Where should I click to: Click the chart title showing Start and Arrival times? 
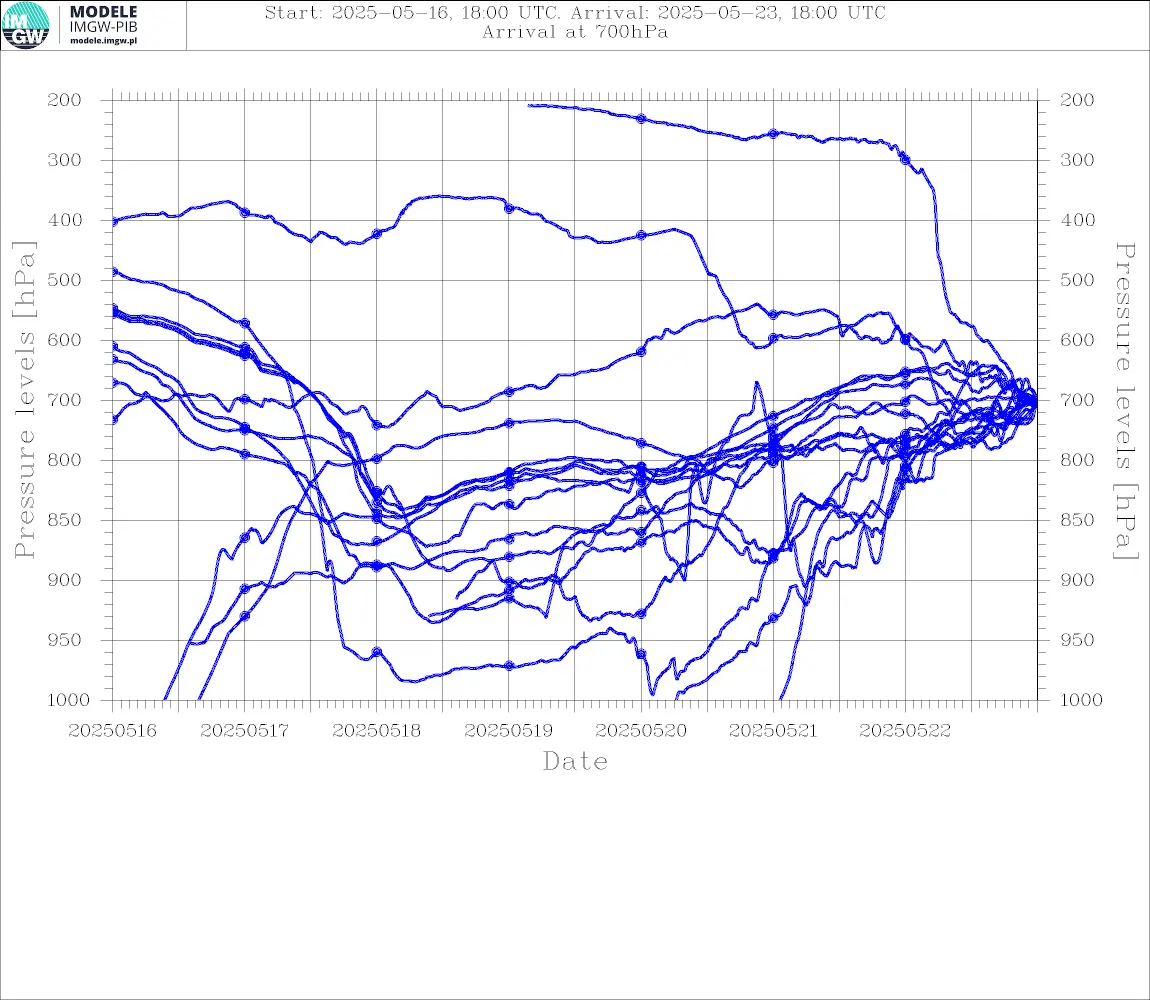click(575, 13)
